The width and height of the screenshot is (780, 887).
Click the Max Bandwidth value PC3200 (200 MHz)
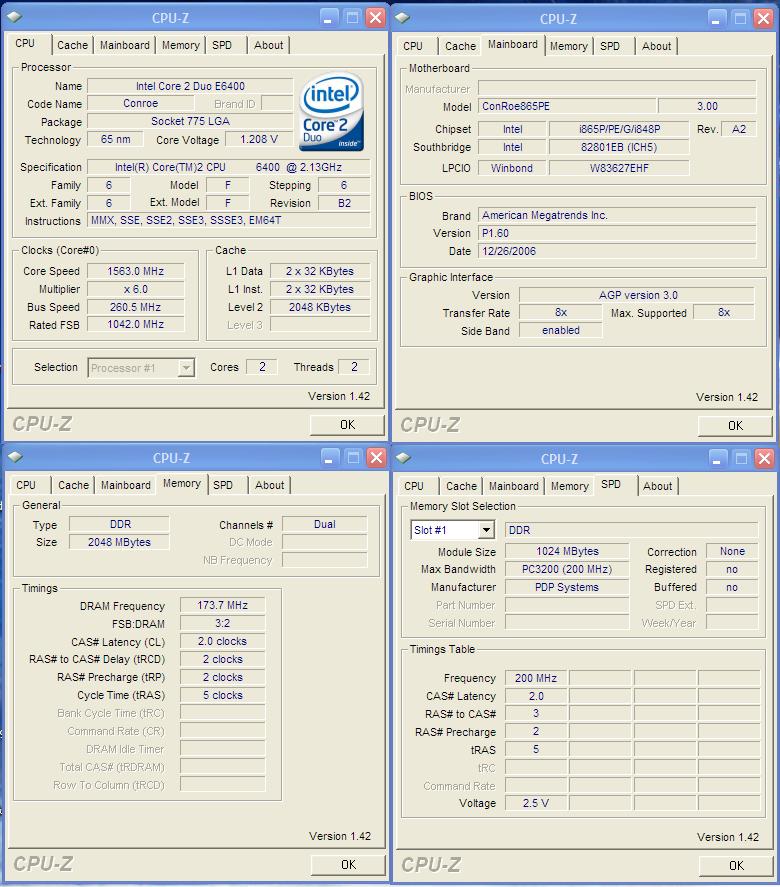click(x=567, y=569)
